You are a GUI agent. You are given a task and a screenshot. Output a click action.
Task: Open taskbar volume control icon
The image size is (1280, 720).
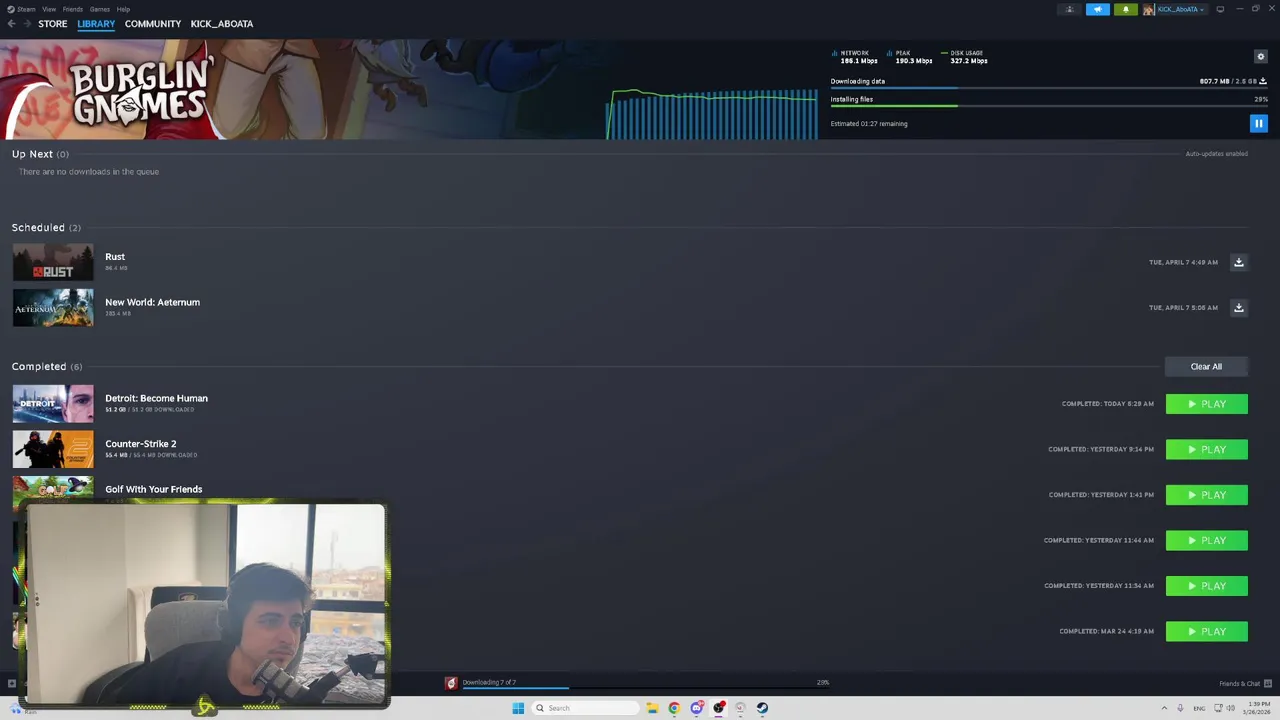[1230, 708]
